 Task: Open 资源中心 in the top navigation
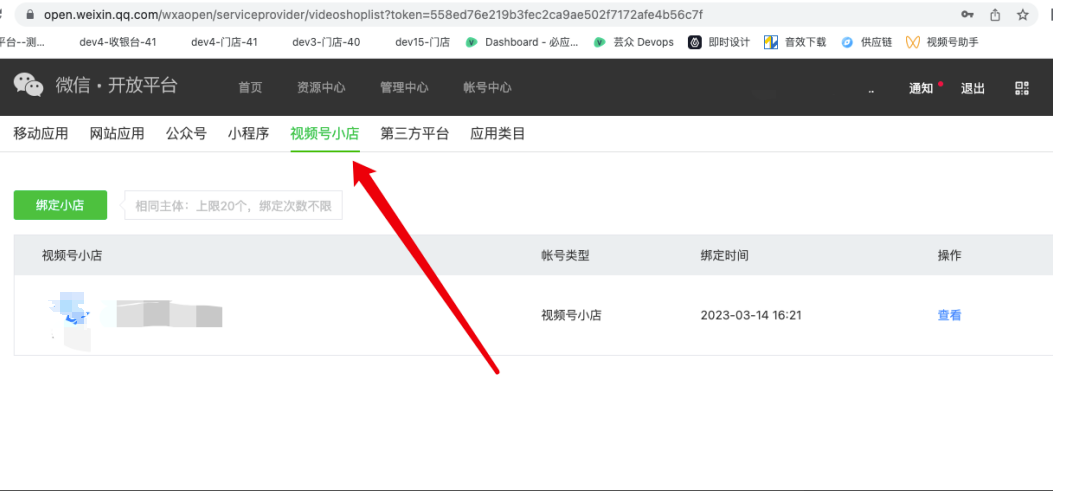[321, 88]
